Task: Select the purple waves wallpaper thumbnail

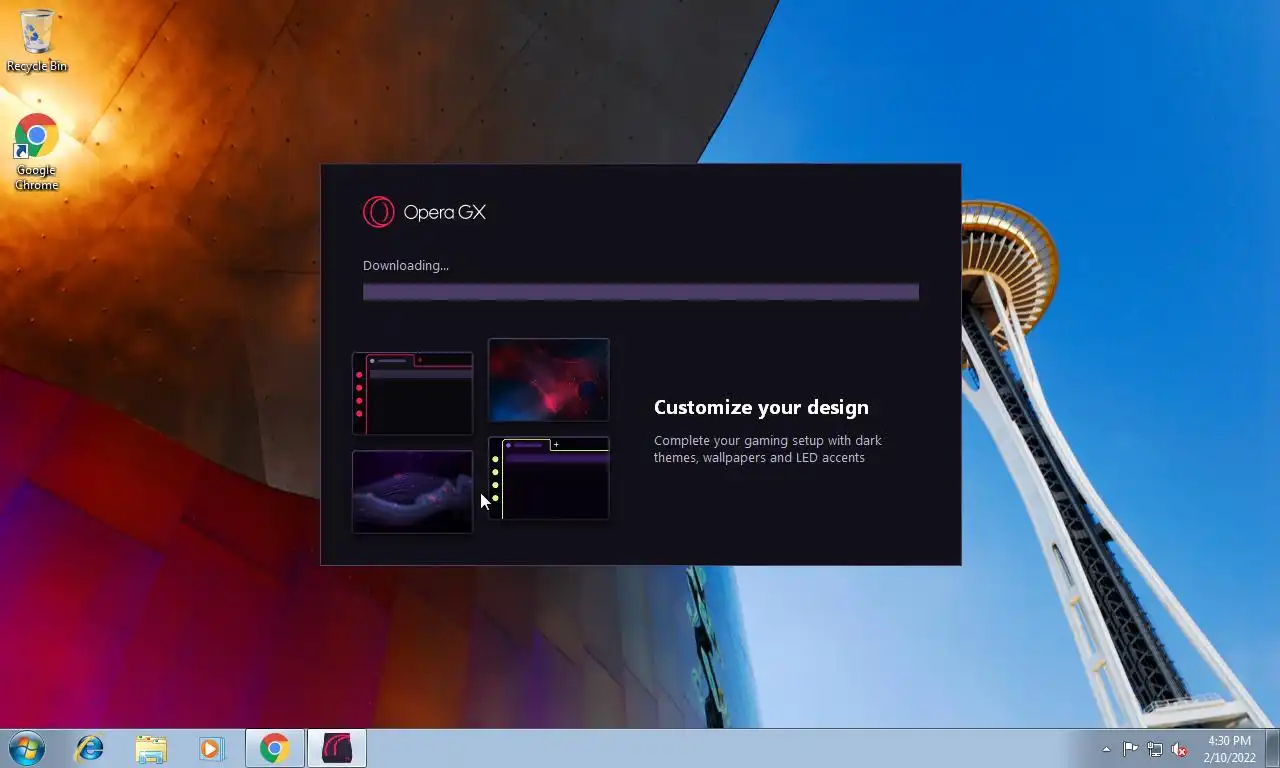Action: [412, 491]
